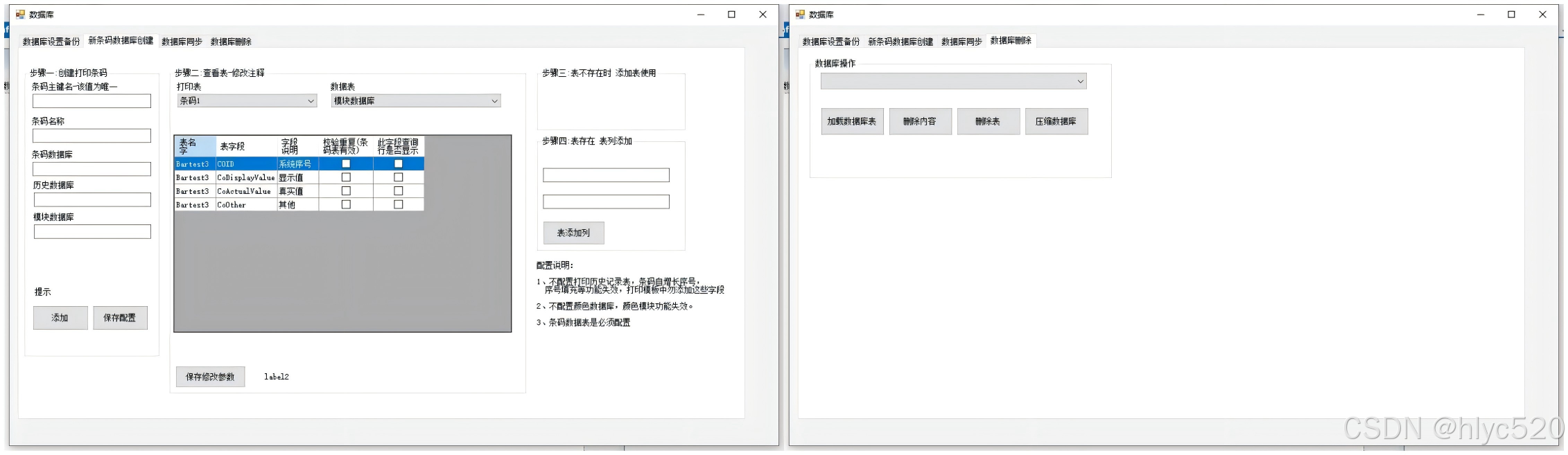This screenshot has height=455, width=1568.
Task: Focus the 条码数据库 input field
Action: point(92,169)
